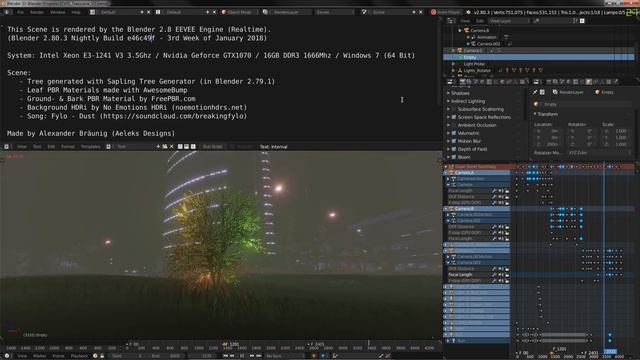Click lock icon on highlighted Focal Length channel
640x360 pixels.
click(x=507, y=275)
